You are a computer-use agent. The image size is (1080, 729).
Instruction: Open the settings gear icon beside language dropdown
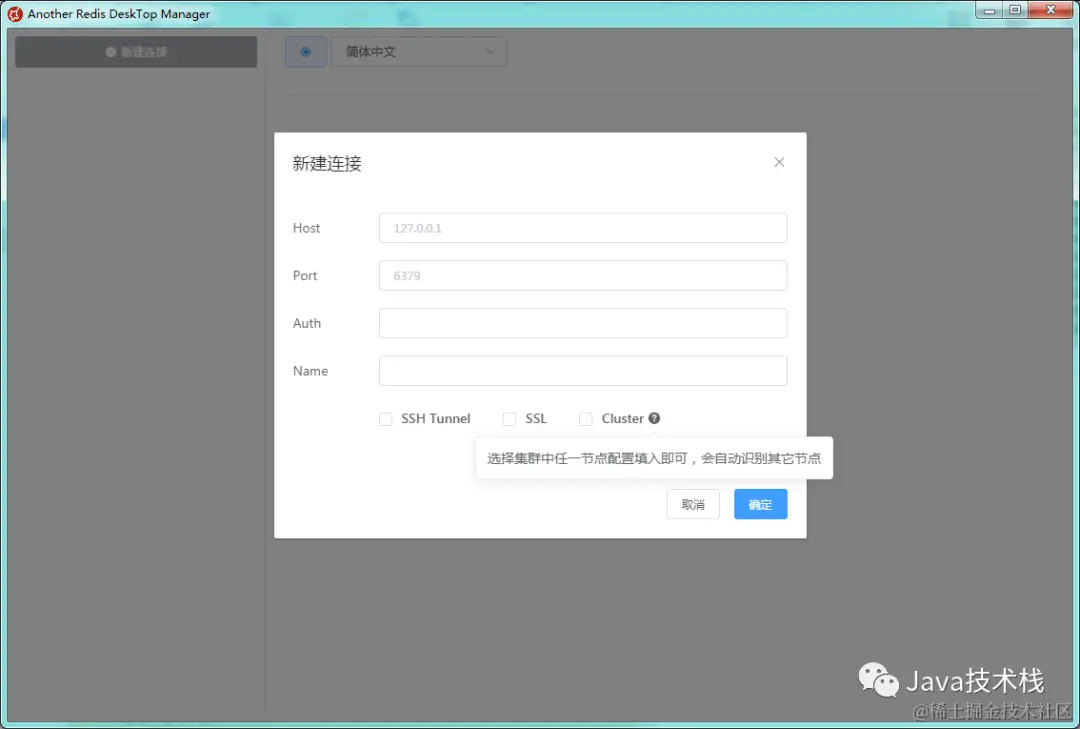[x=305, y=51]
